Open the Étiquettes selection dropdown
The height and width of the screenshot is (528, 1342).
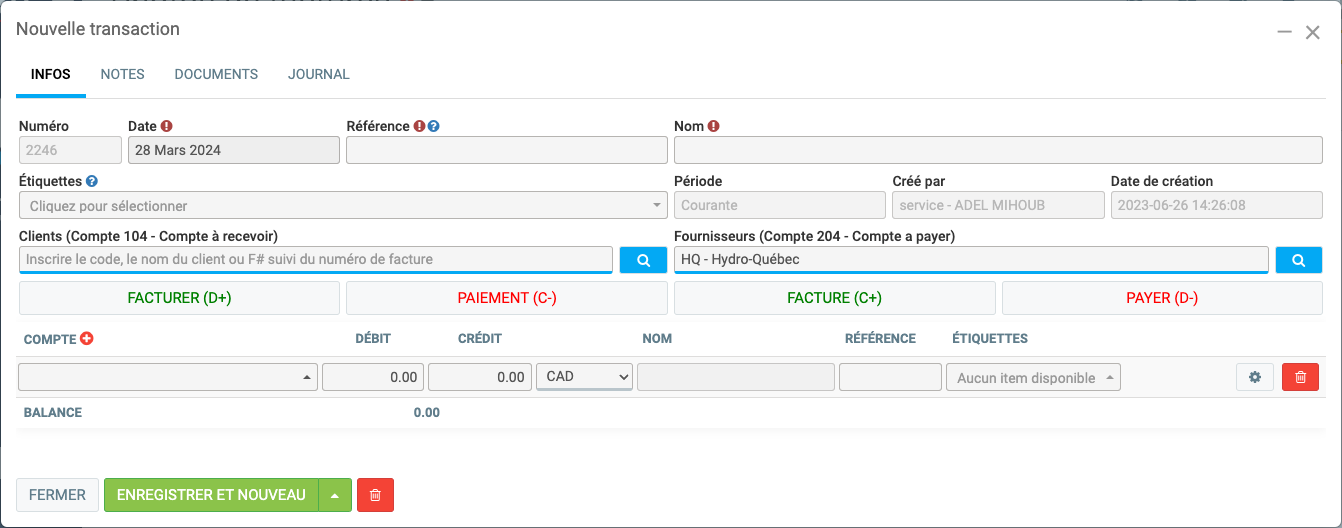[343, 206]
